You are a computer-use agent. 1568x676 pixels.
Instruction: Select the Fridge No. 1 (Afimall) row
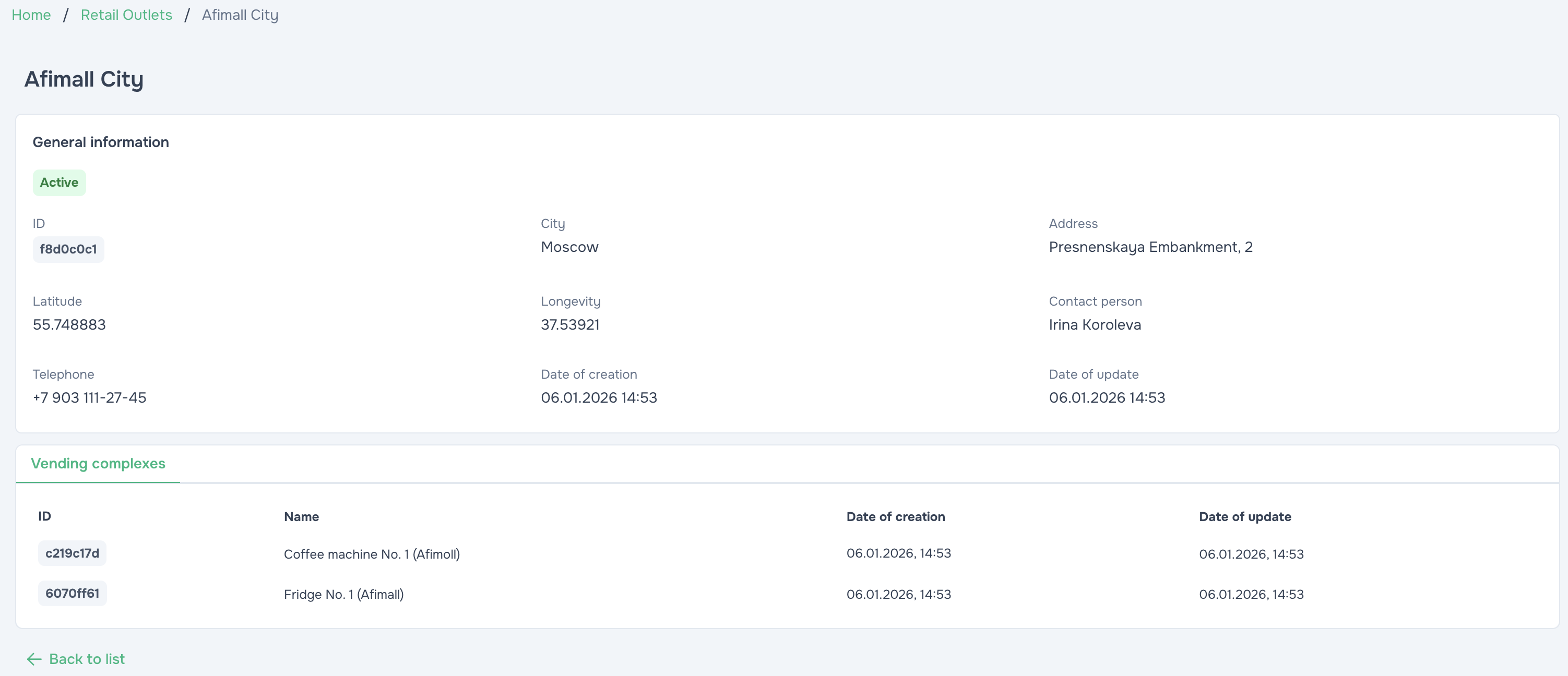pyautogui.click(x=344, y=594)
